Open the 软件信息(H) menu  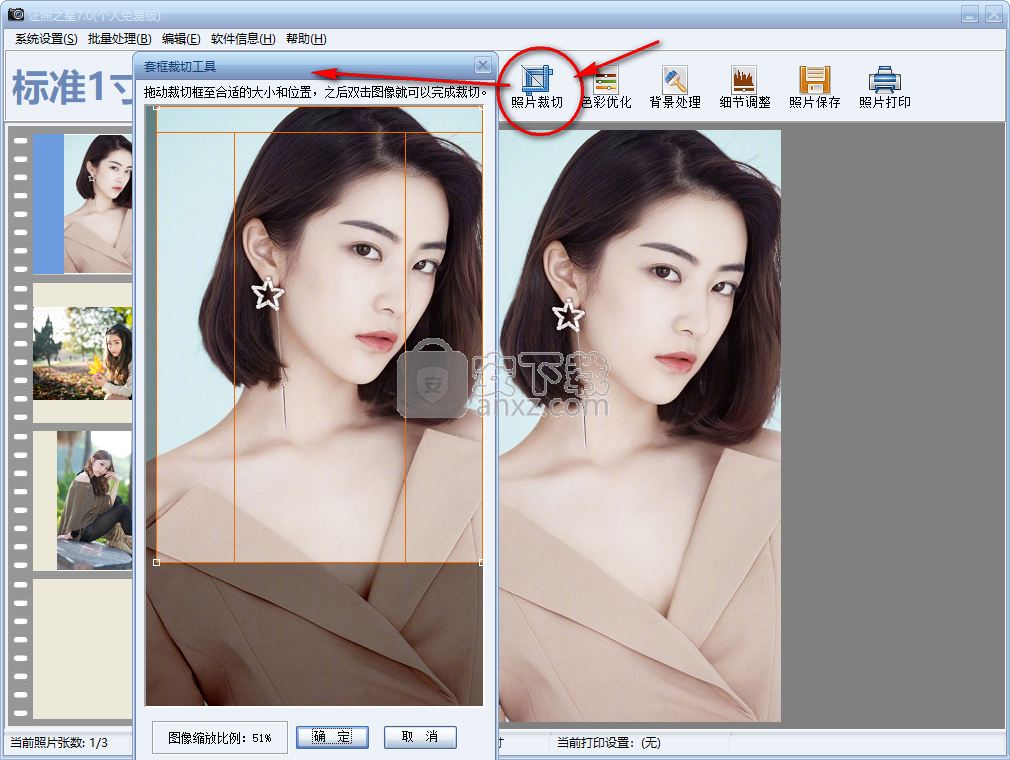click(243, 39)
